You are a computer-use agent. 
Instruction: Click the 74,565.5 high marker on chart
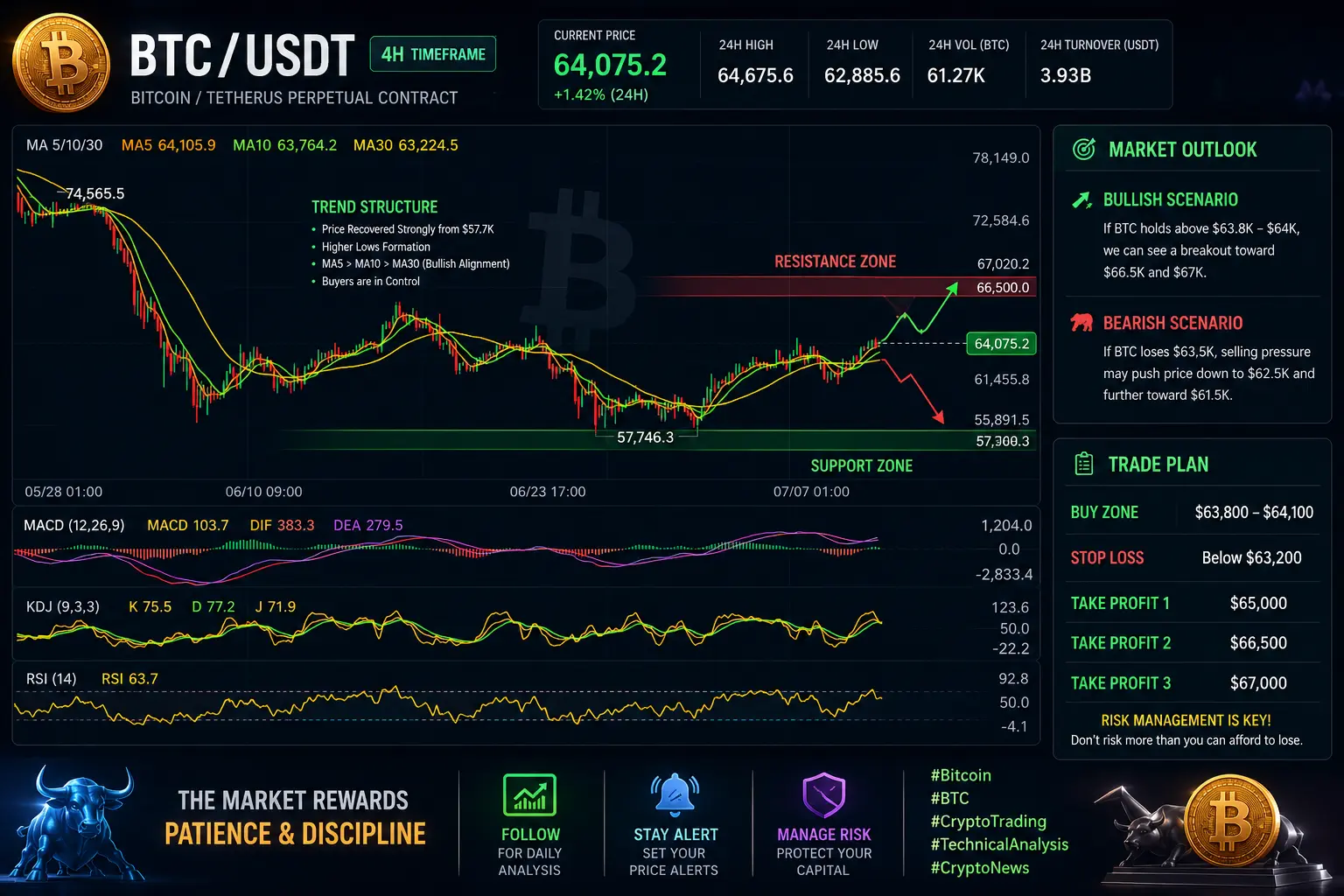click(x=95, y=193)
